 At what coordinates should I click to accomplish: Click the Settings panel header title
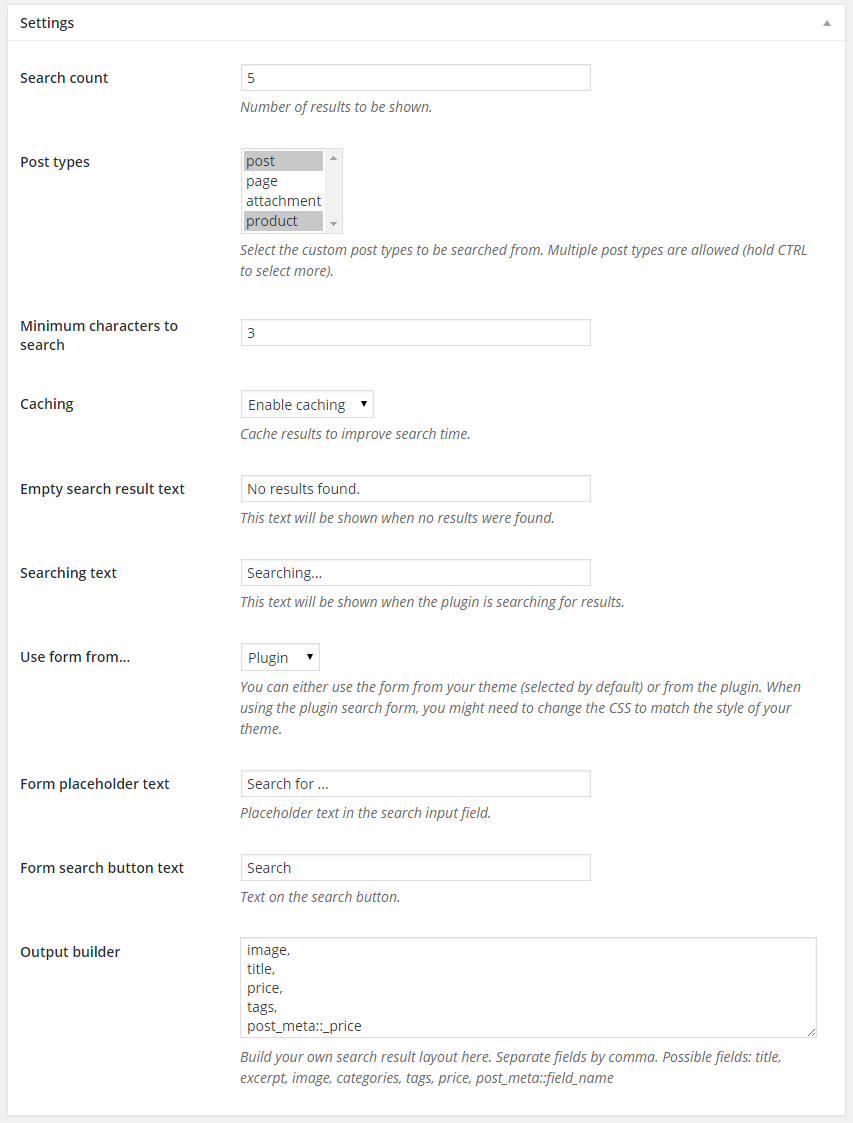coord(47,23)
